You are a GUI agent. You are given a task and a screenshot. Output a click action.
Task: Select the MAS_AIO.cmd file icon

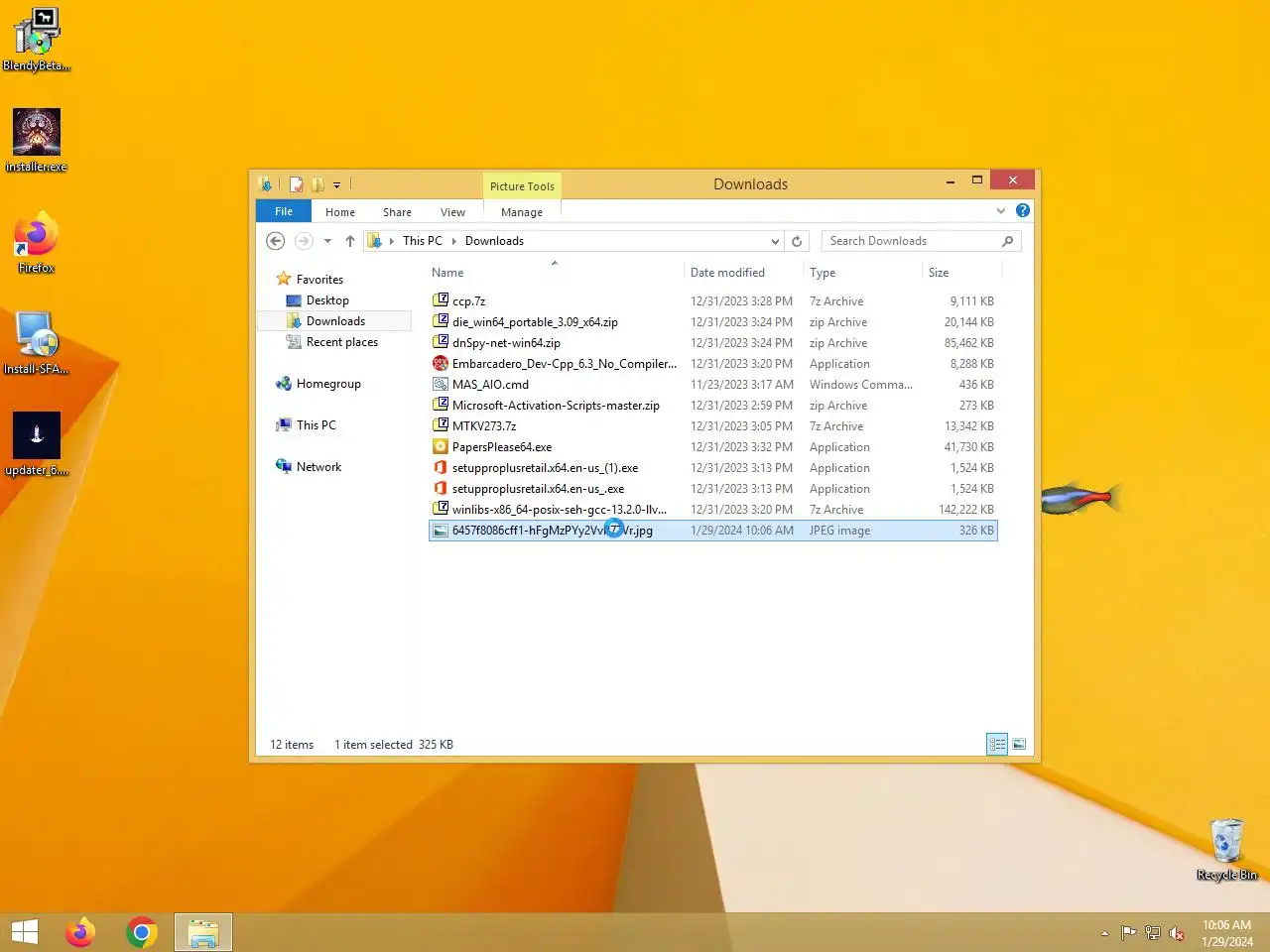pos(441,384)
